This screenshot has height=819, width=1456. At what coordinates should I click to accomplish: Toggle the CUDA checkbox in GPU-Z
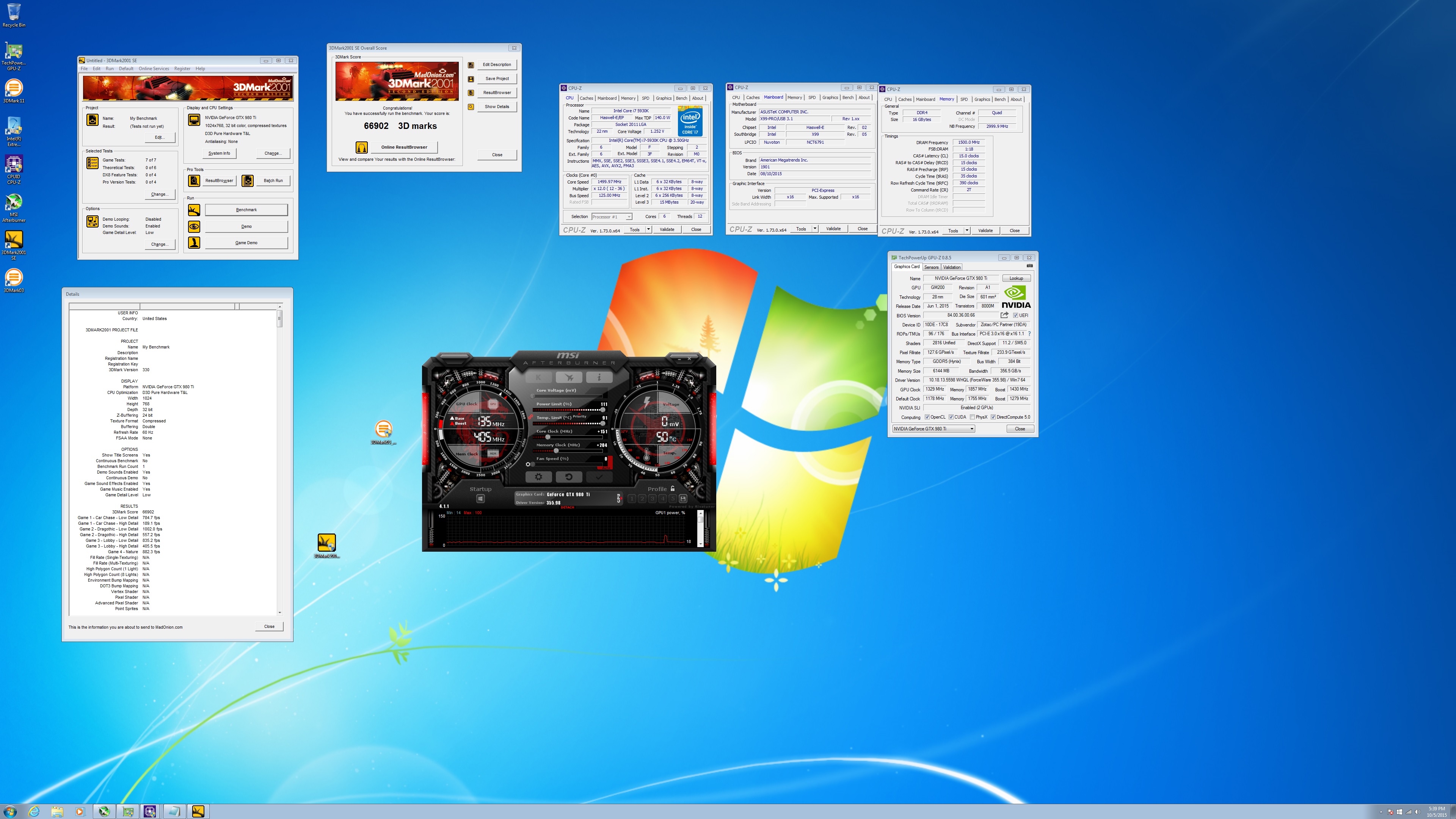pos(951,417)
